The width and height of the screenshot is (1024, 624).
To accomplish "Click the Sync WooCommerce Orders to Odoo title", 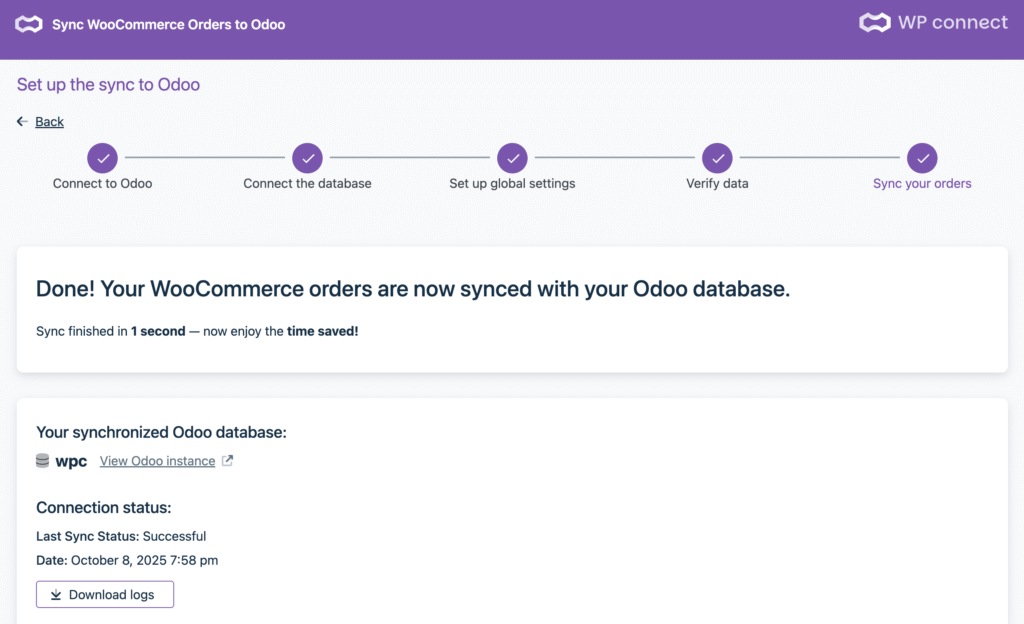I will [168, 24].
